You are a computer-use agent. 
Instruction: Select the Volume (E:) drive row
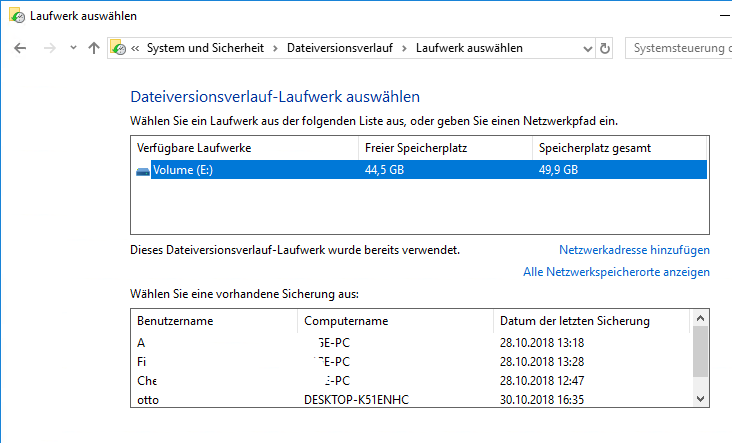pyautogui.click(x=420, y=170)
